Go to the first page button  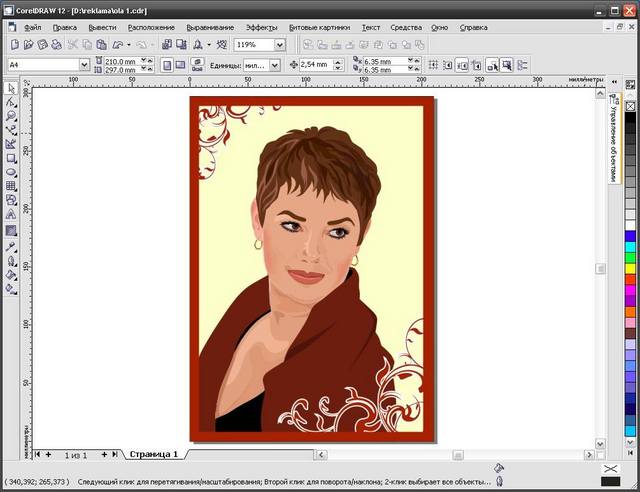[x=38, y=454]
